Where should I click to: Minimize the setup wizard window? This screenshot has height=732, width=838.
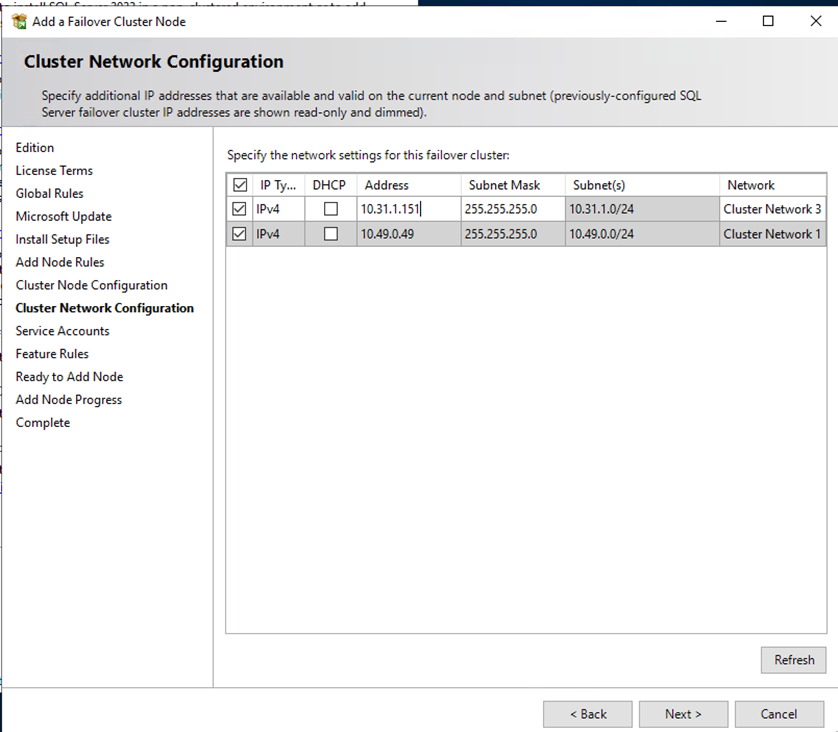coord(722,21)
